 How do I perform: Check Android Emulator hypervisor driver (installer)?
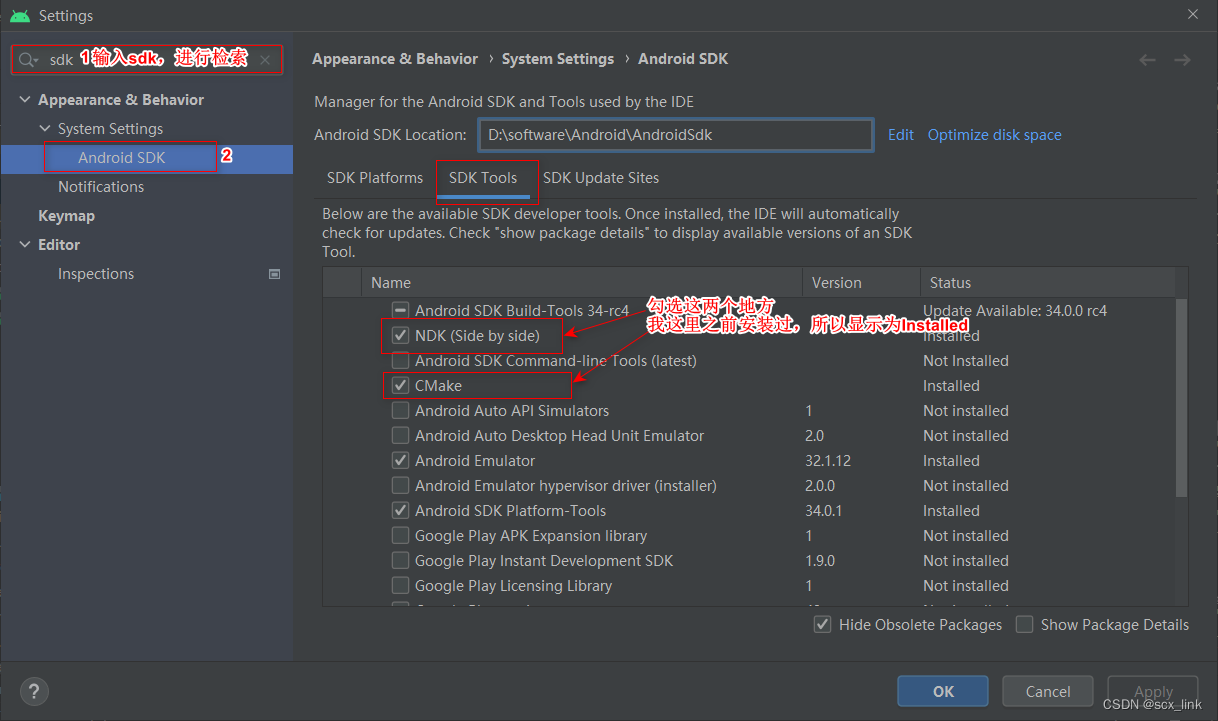[x=400, y=486]
